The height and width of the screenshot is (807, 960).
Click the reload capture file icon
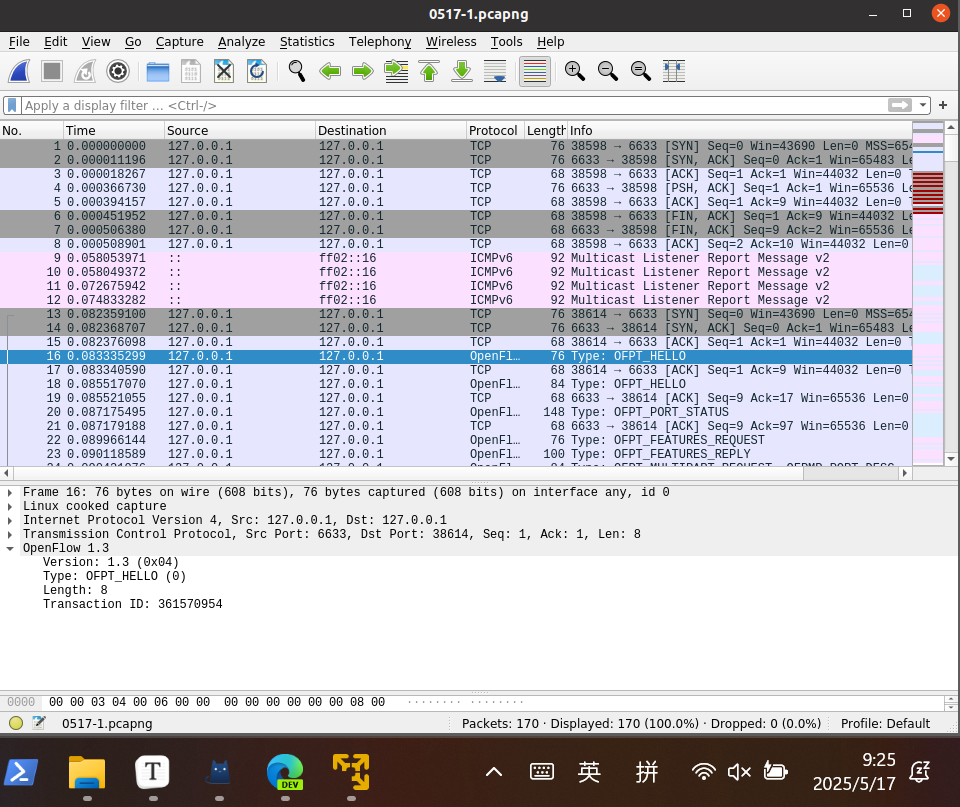(257, 71)
